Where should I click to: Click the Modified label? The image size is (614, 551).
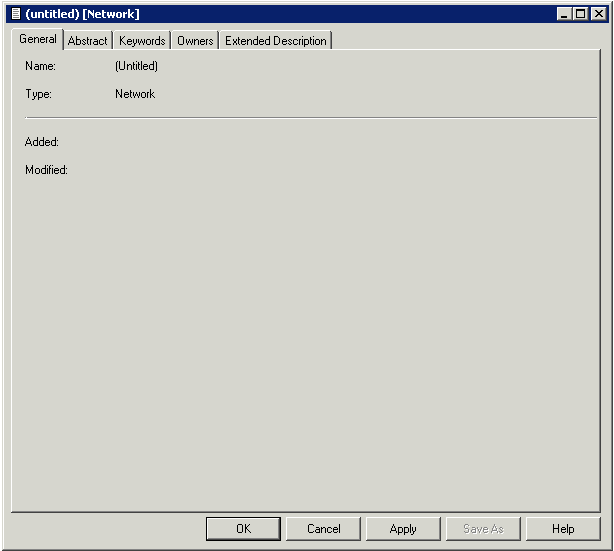(x=46, y=170)
